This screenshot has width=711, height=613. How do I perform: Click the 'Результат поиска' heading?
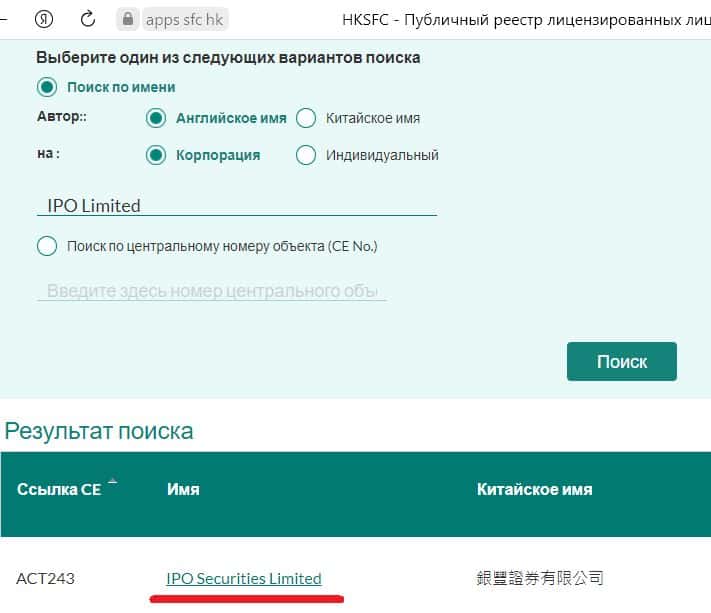[99, 431]
